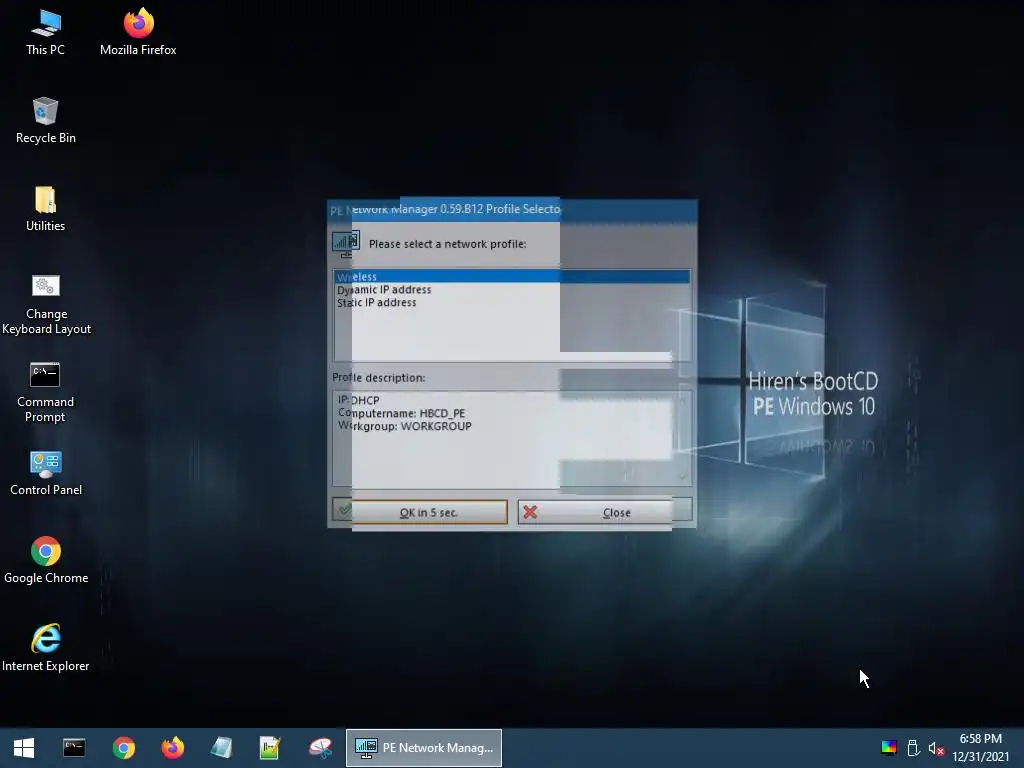Screen dimensions: 1024x768
Task: Select the Dynamic IP address profile
Action: click(x=512, y=290)
